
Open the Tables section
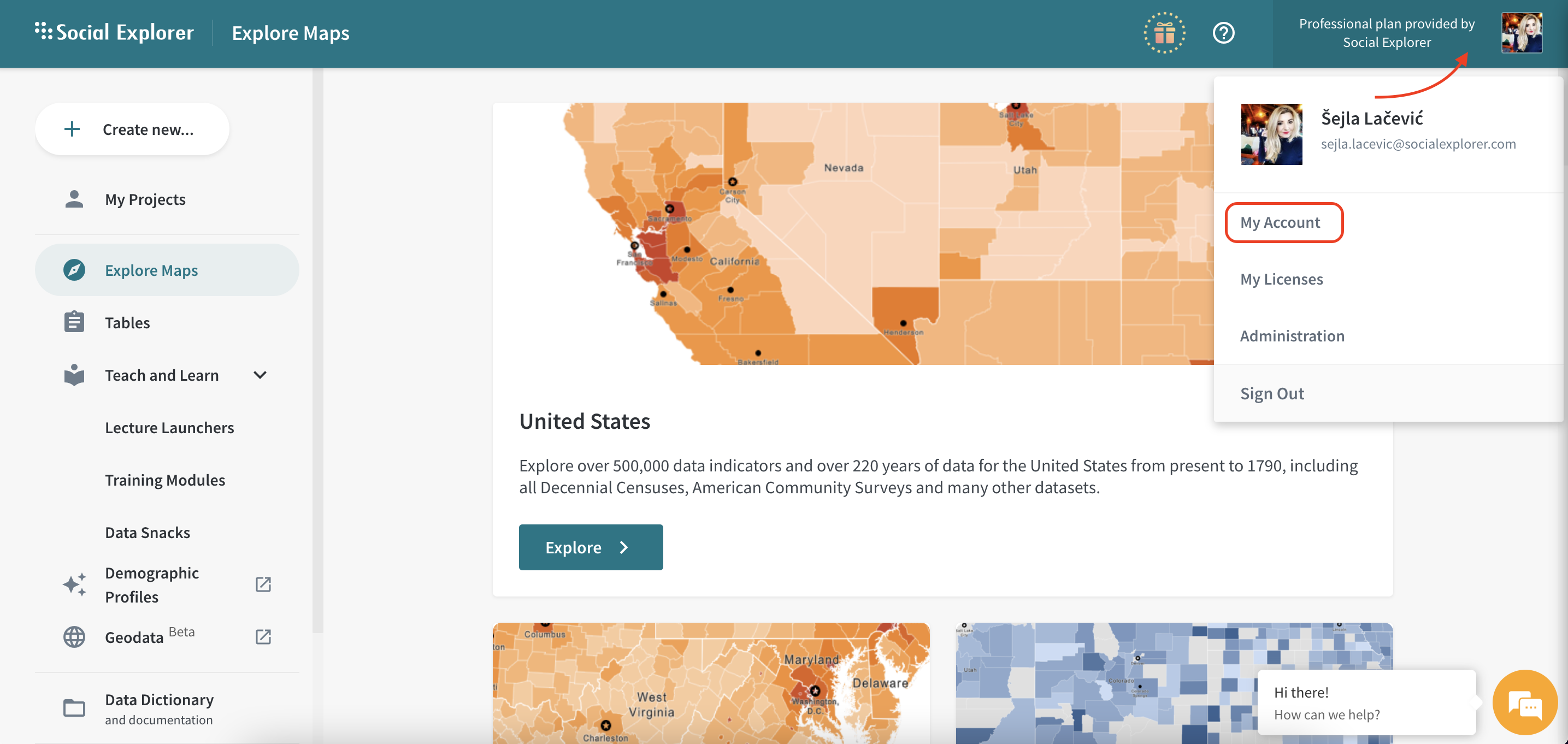pos(127,321)
